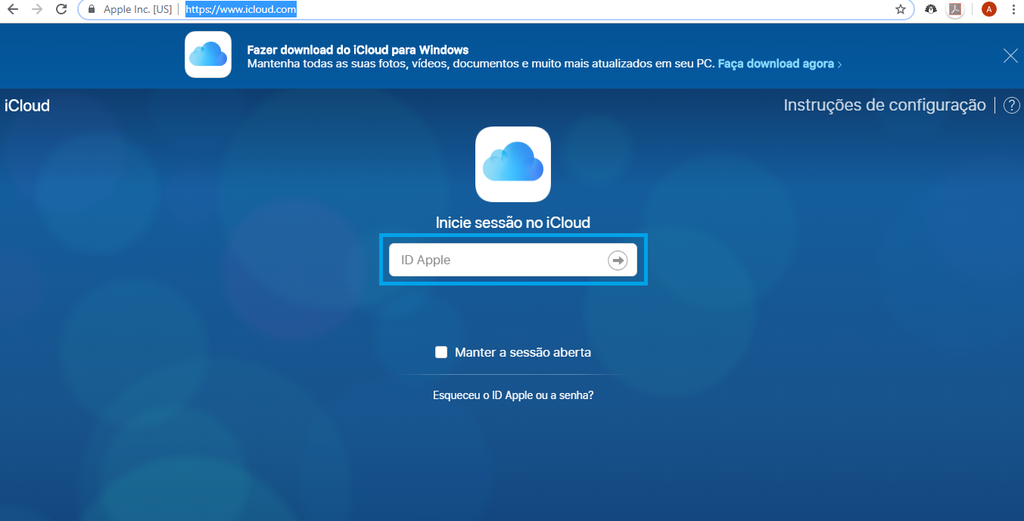Click the large iCloud logo above sign-in
1024x521 pixels.
tap(513, 164)
